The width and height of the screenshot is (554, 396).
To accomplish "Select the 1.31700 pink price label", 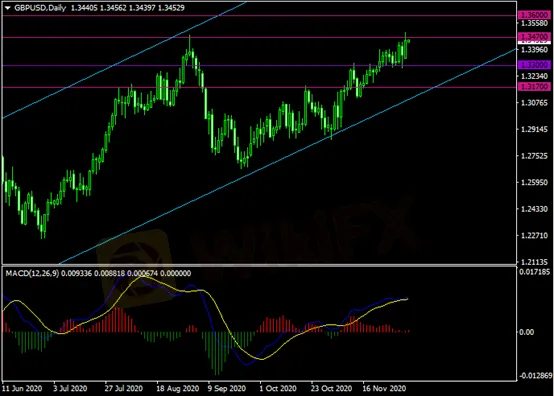I will pos(534,87).
